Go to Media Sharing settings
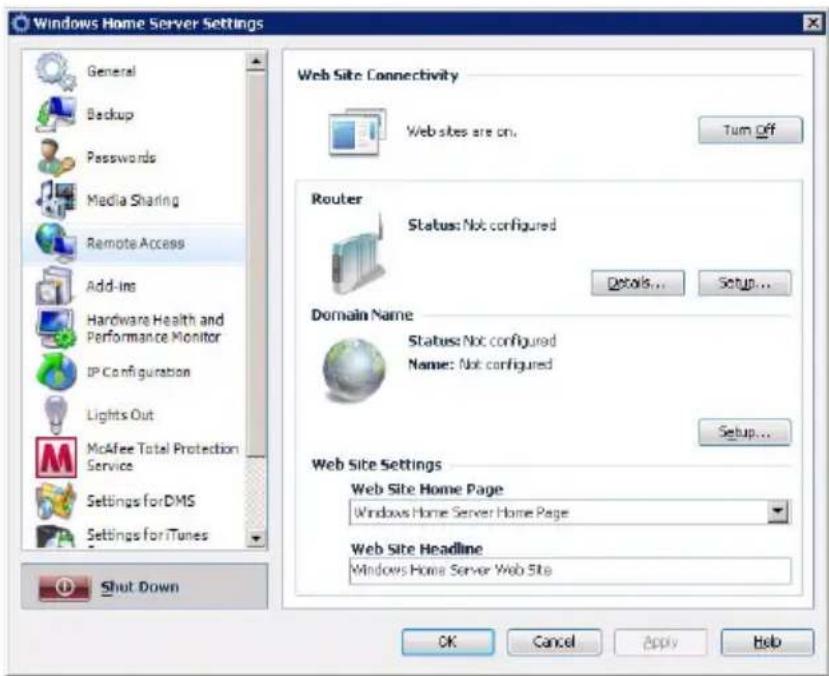829x676 pixels. coord(133,200)
